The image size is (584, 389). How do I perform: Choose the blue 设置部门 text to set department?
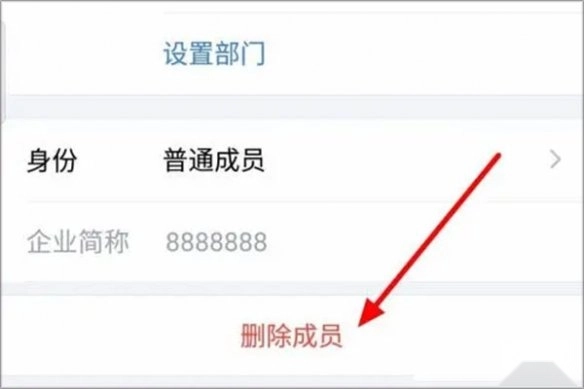pos(215,54)
